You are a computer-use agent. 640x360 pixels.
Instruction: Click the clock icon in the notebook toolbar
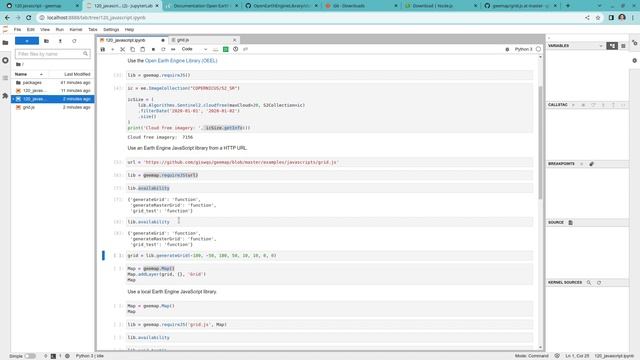point(236,49)
